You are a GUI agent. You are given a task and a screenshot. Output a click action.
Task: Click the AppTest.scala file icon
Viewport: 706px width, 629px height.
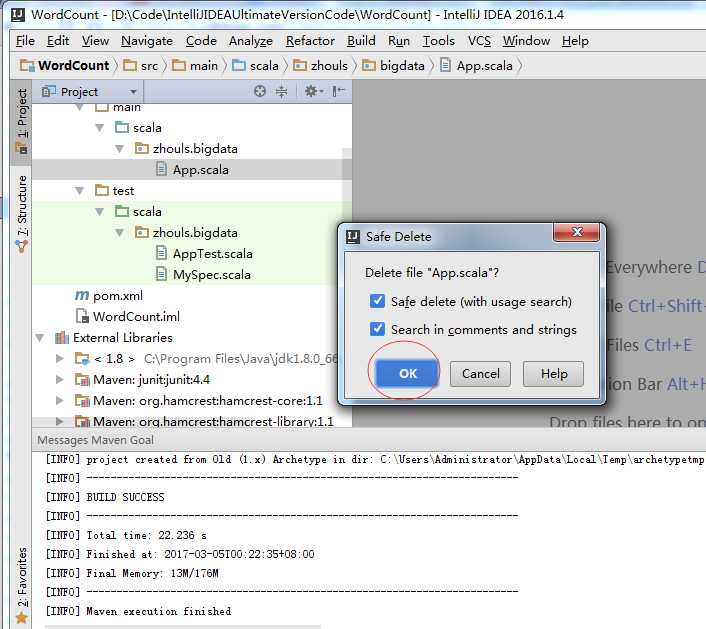pos(161,253)
